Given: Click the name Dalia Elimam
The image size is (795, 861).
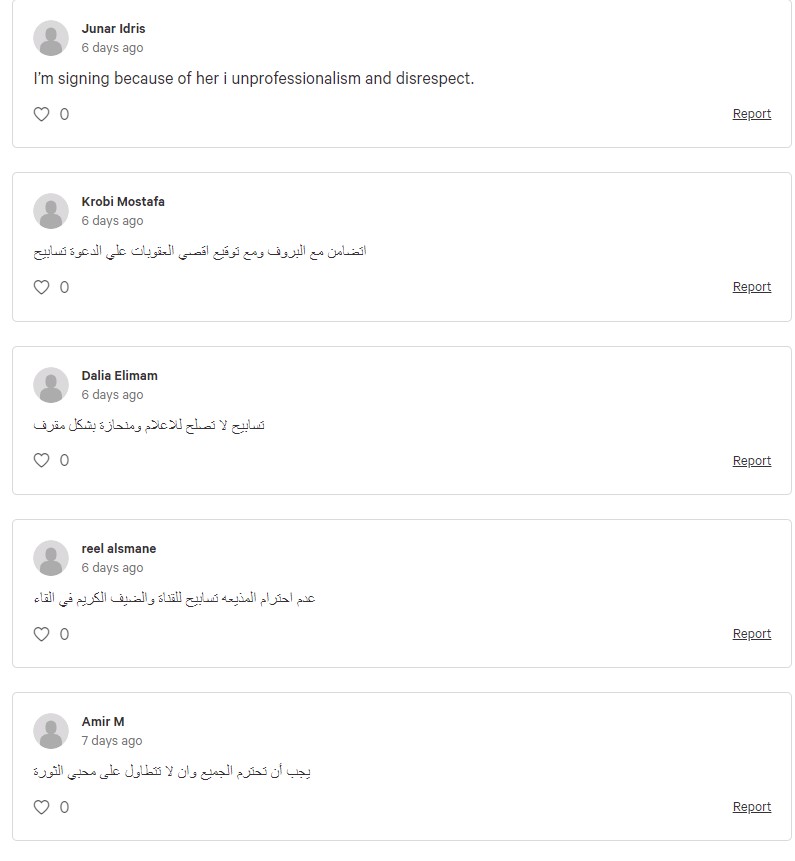Looking at the screenshot, I should [x=120, y=376].
